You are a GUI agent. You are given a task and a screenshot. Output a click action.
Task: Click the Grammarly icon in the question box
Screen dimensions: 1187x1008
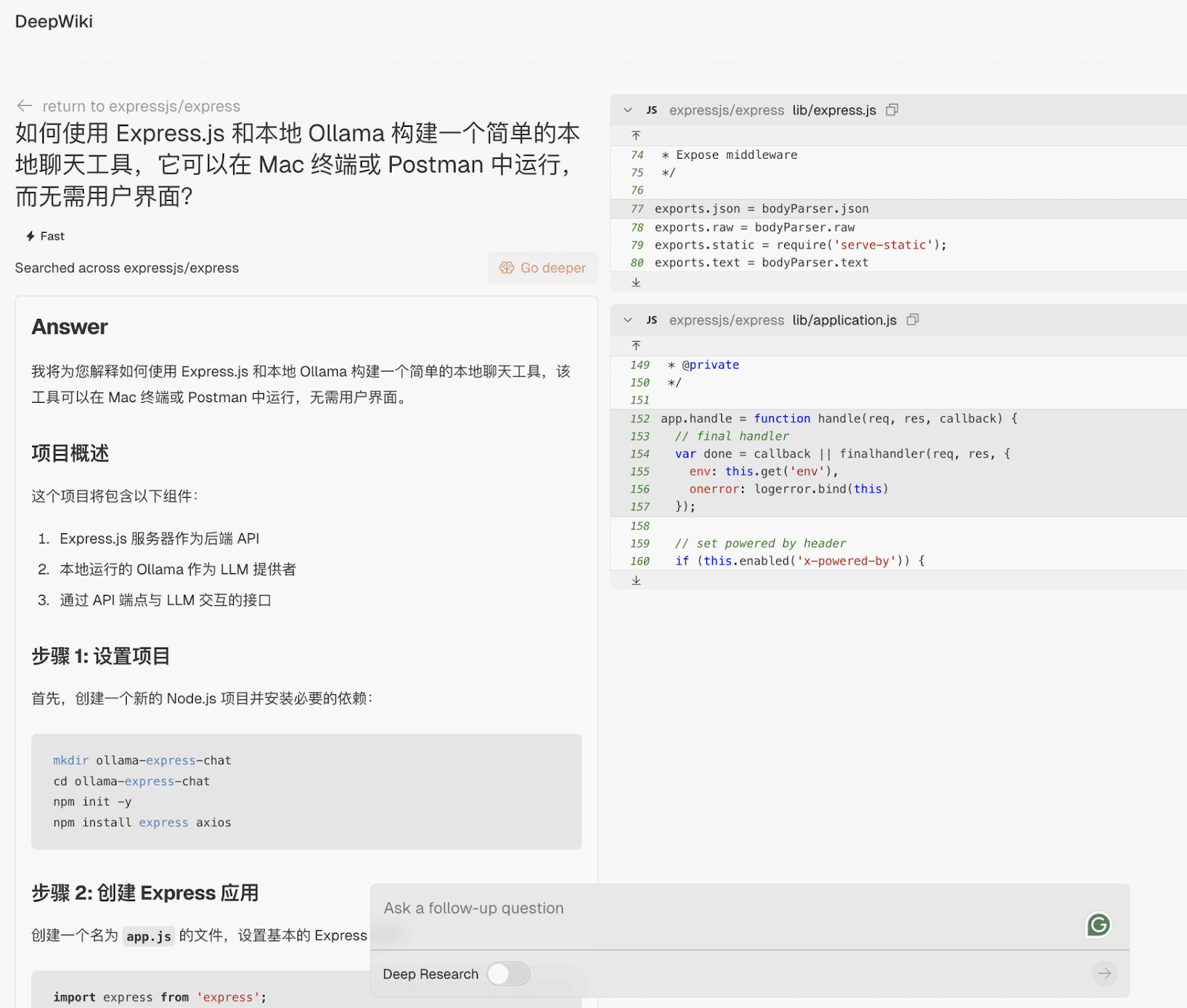click(1099, 925)
